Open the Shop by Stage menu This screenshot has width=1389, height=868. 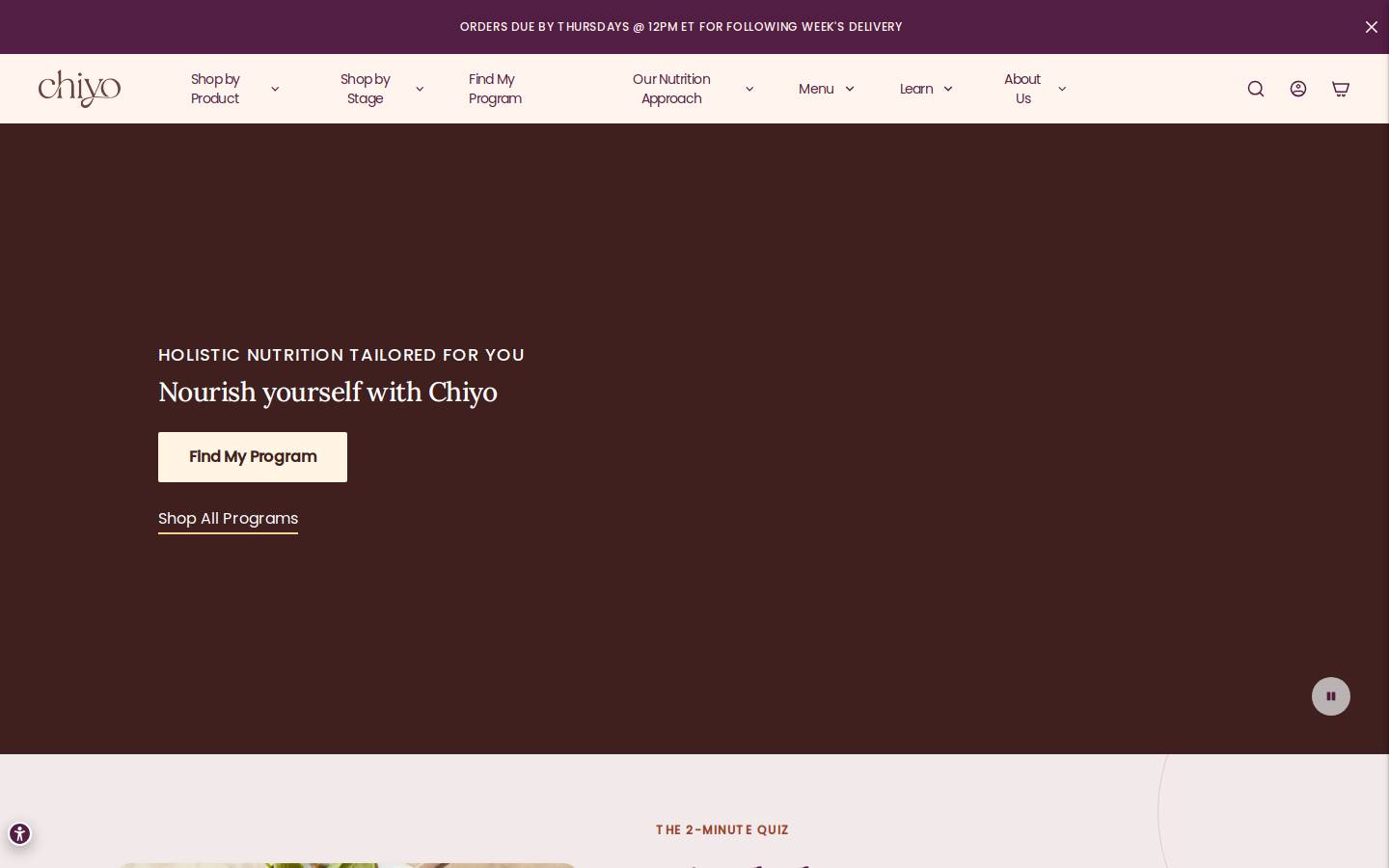pos(366,89)
